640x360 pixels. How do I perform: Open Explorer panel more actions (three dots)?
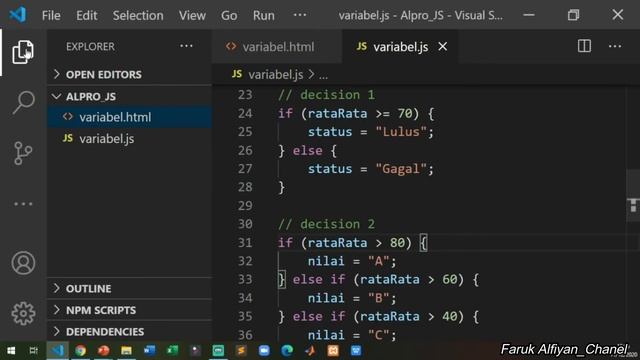(186, 46)
